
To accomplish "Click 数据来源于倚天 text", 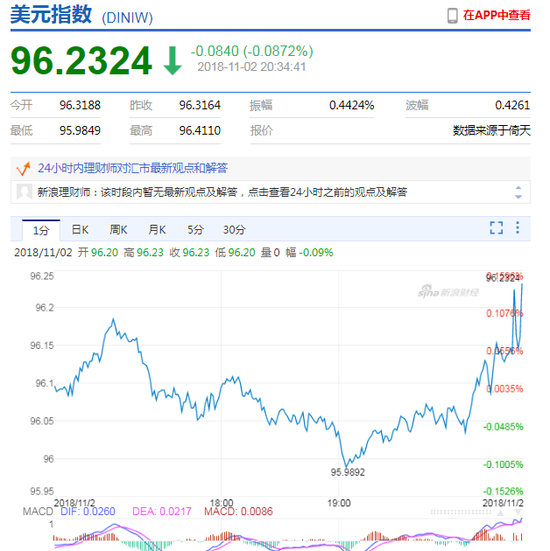I will click(491, 131).
